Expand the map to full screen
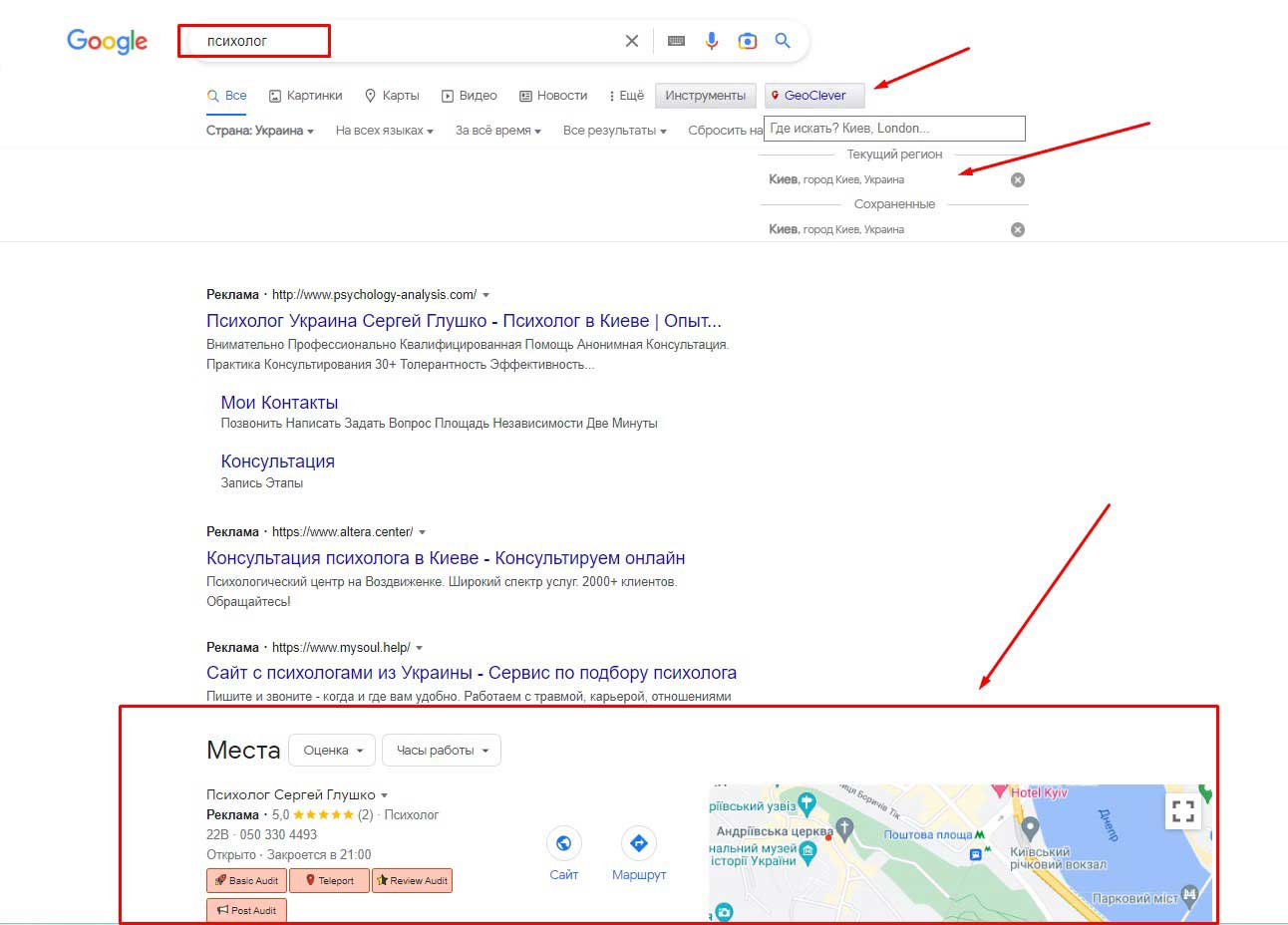The height and width of the screenshot is (925, 1288). pos(1183,811)
